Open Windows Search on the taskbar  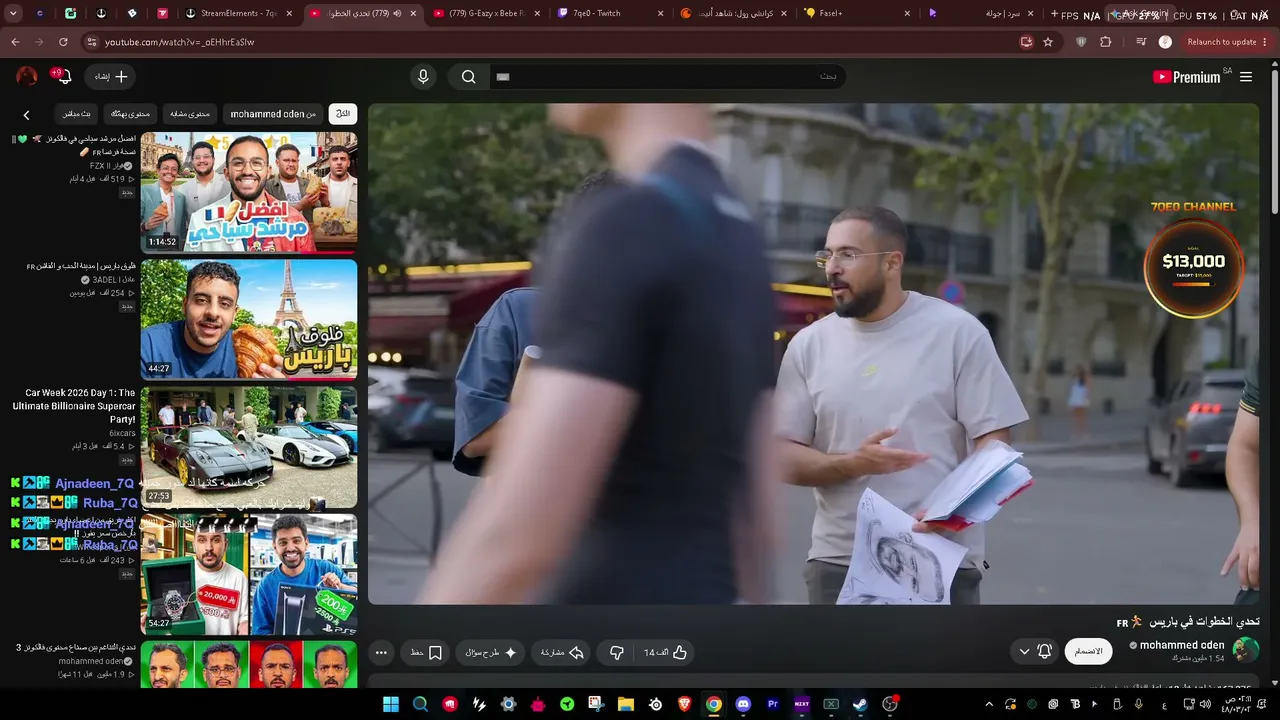coord(420,704)
